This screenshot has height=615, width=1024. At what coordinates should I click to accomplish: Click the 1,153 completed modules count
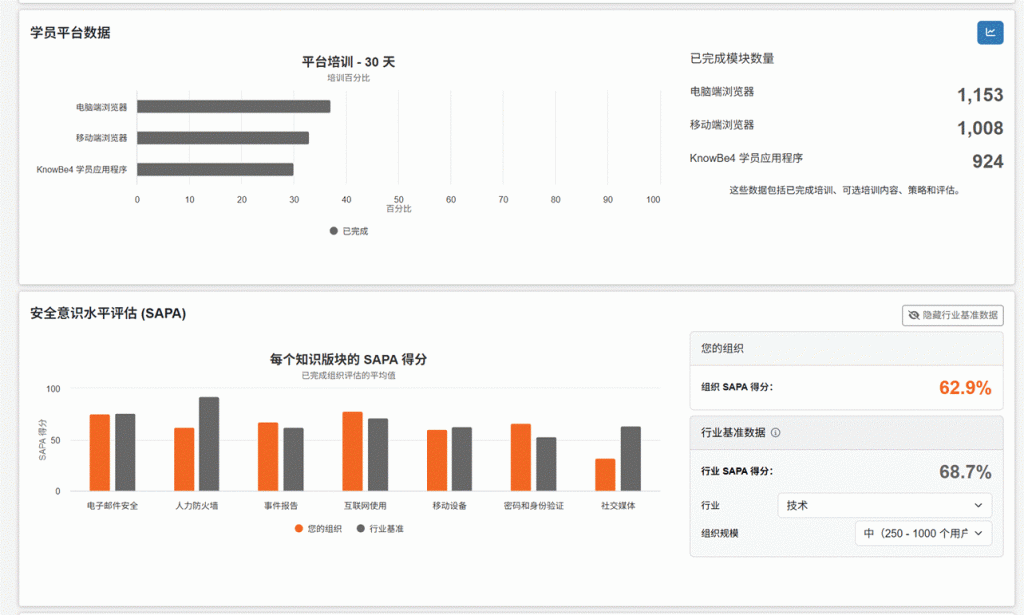(x=979, y=95)
